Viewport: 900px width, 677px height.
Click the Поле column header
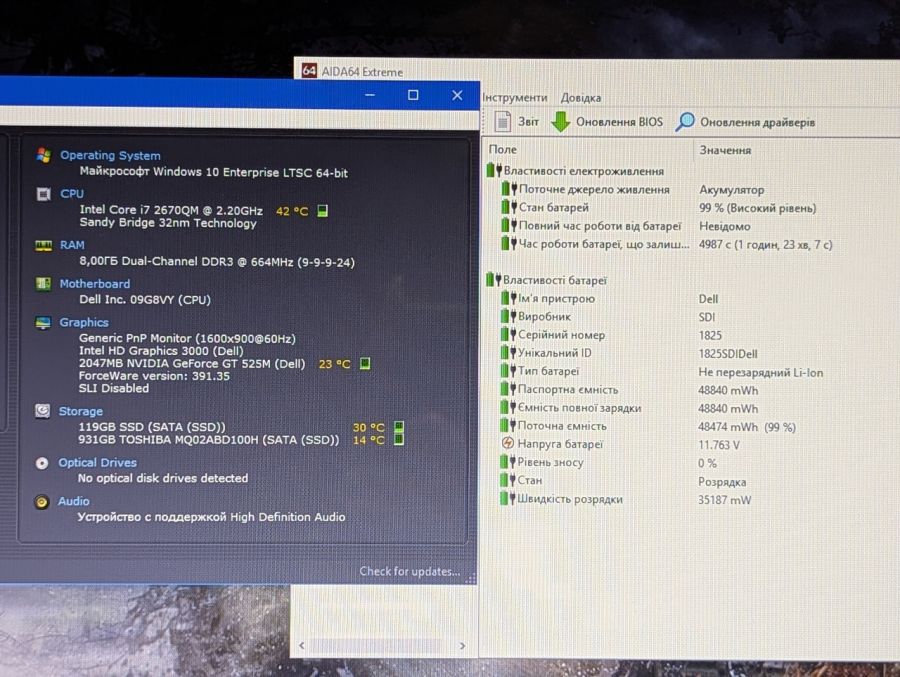(x=503, y=149)
